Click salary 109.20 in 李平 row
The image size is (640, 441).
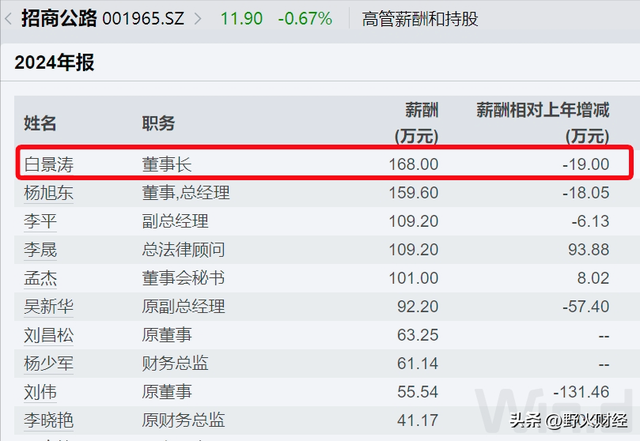(413, 221)
